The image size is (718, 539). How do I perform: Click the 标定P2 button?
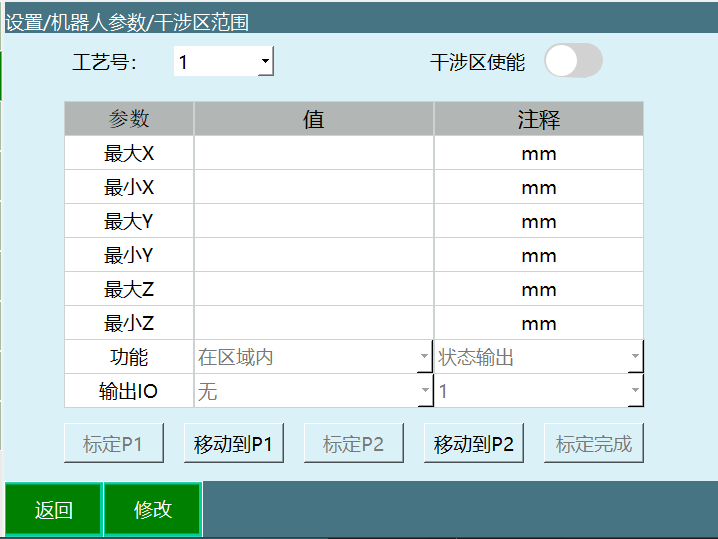click(x=353, y=444)
